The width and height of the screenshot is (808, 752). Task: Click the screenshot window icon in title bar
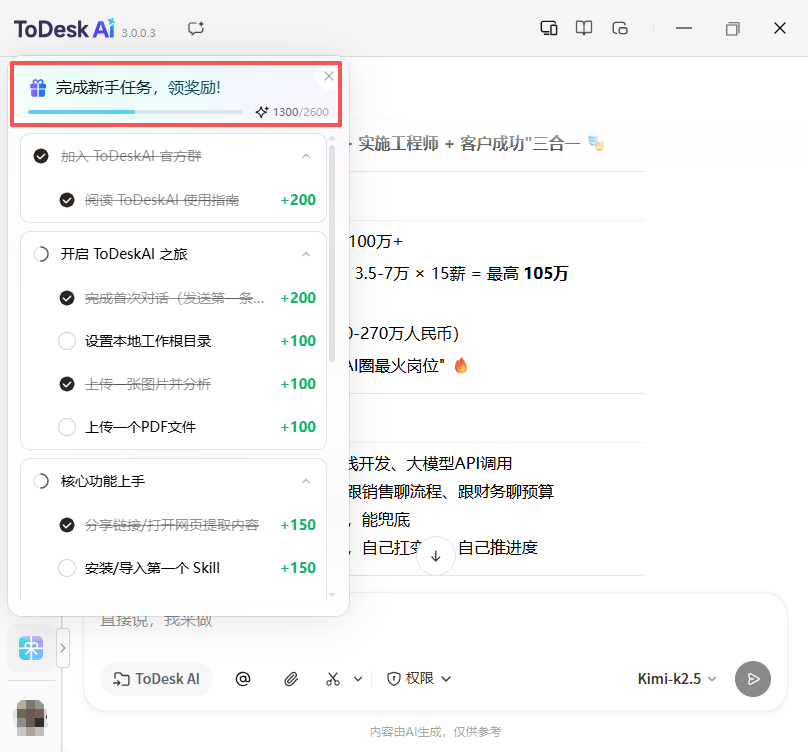click(x=619, y=28)
